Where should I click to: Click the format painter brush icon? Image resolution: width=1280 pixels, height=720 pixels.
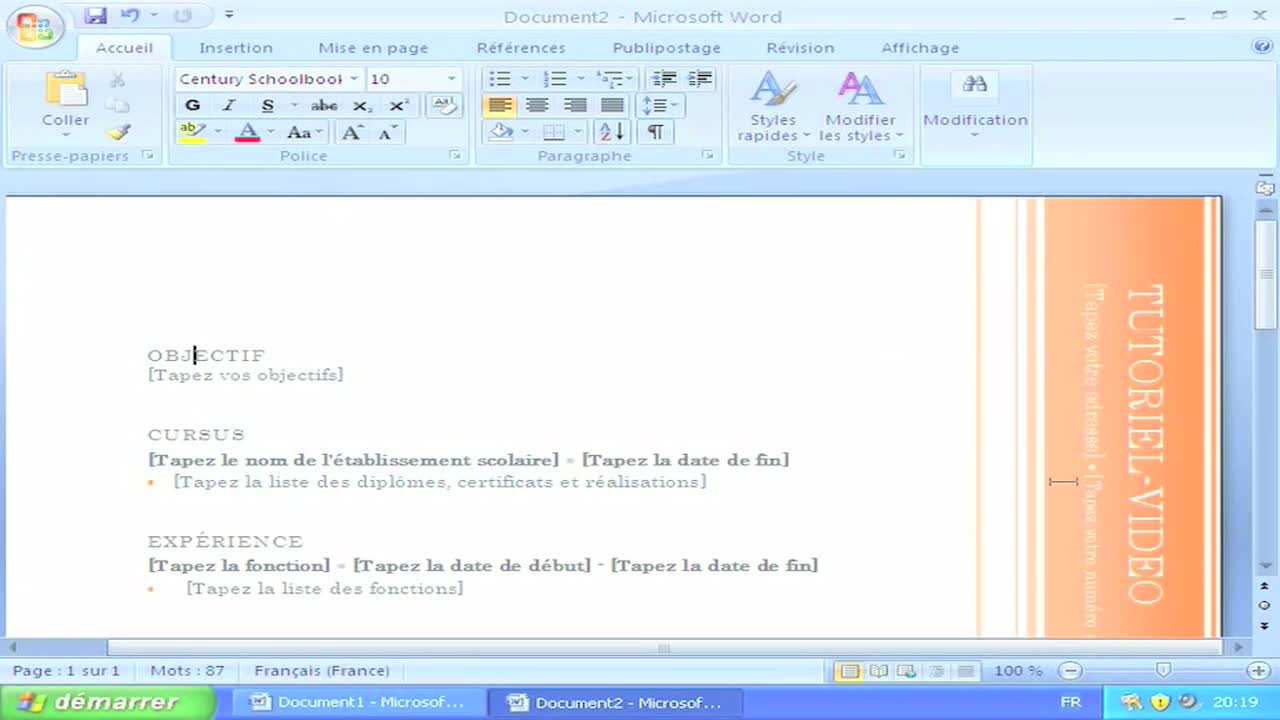pyautogui.click(x=117, y=132)
